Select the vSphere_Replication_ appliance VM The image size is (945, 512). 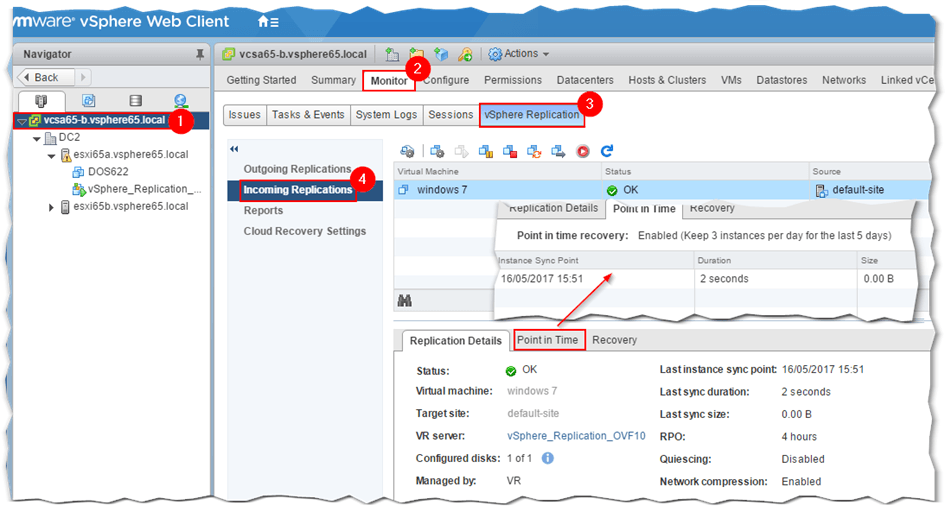[145, 189]
